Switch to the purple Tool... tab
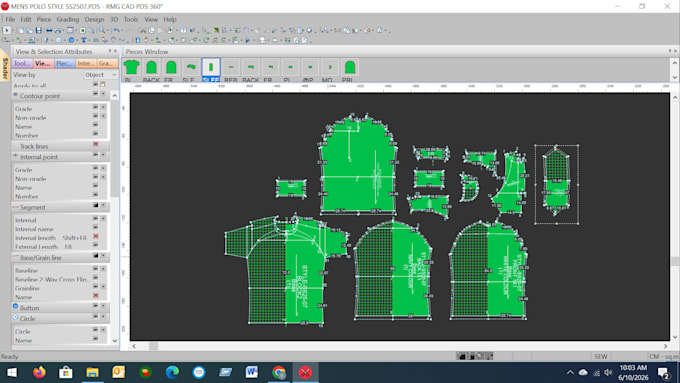This screenshot has height=383, width=680. coord(22,63)
